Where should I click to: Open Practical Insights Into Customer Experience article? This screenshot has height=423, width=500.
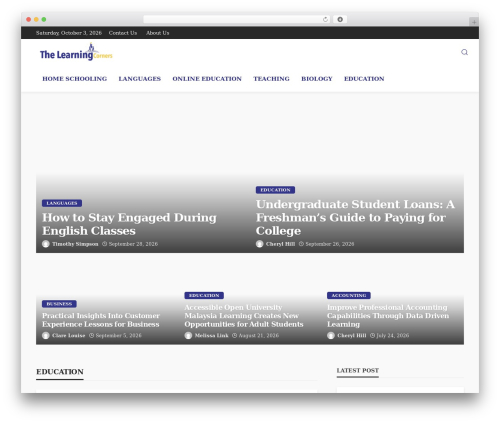tap(101, 320)
